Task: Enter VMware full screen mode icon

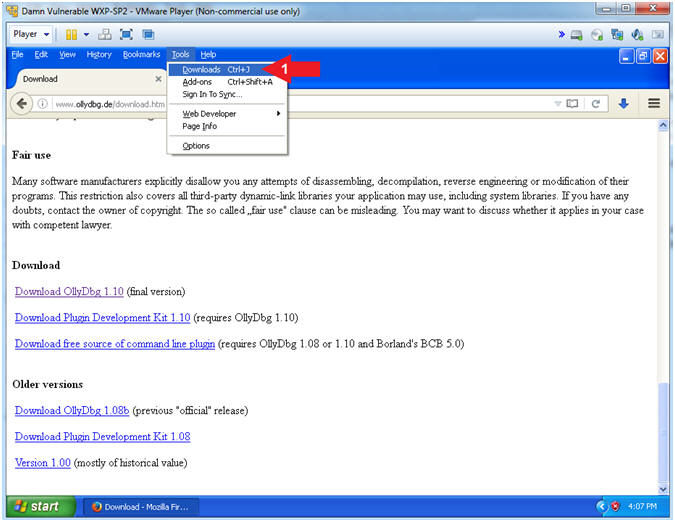Action: click(126, 34)
